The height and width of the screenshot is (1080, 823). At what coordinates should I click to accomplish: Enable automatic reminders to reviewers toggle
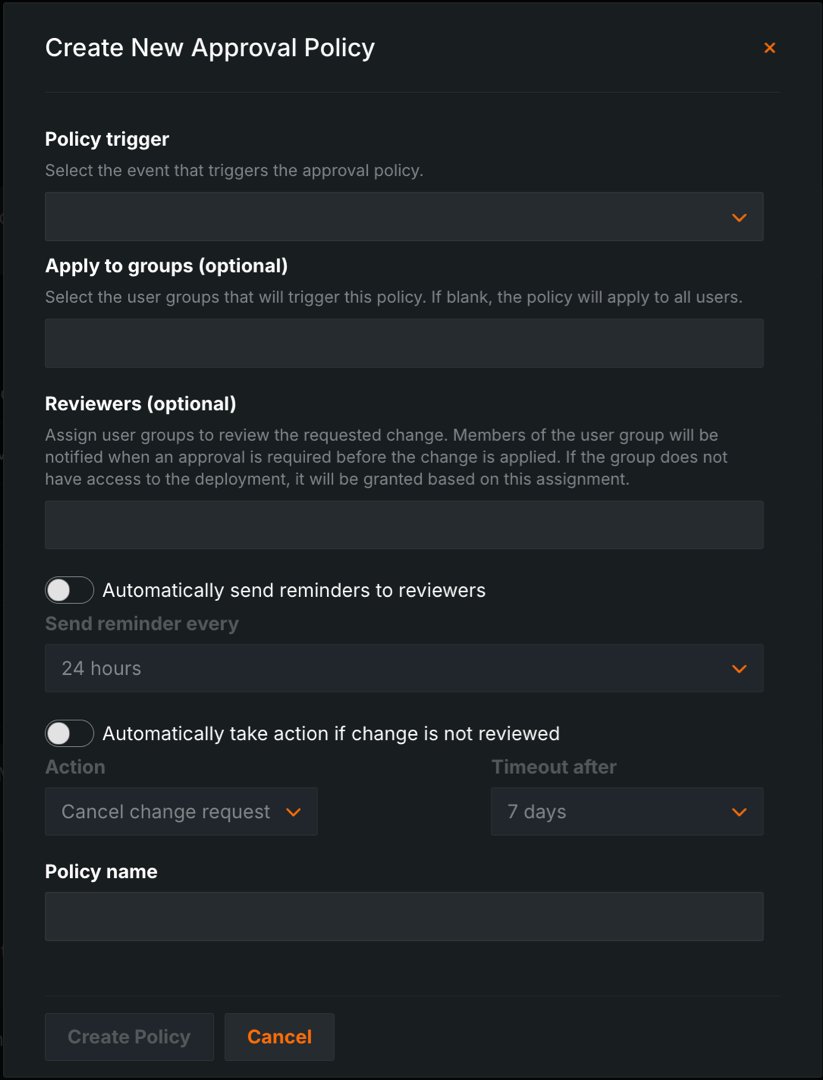pyautogui.click(x=69, y=590)
